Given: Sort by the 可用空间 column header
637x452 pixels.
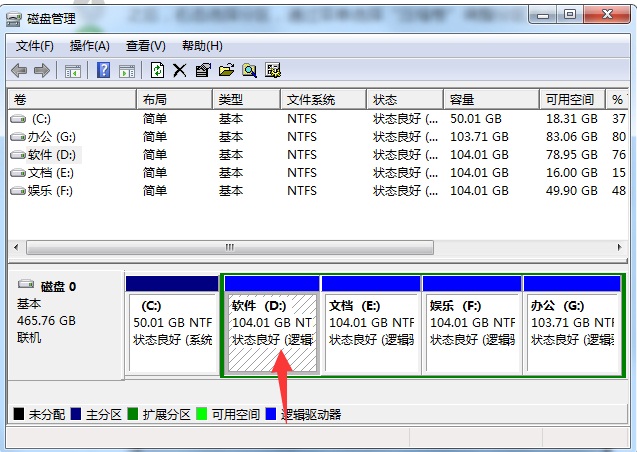Looking at the screenshot, I should (x=573, y=99).
